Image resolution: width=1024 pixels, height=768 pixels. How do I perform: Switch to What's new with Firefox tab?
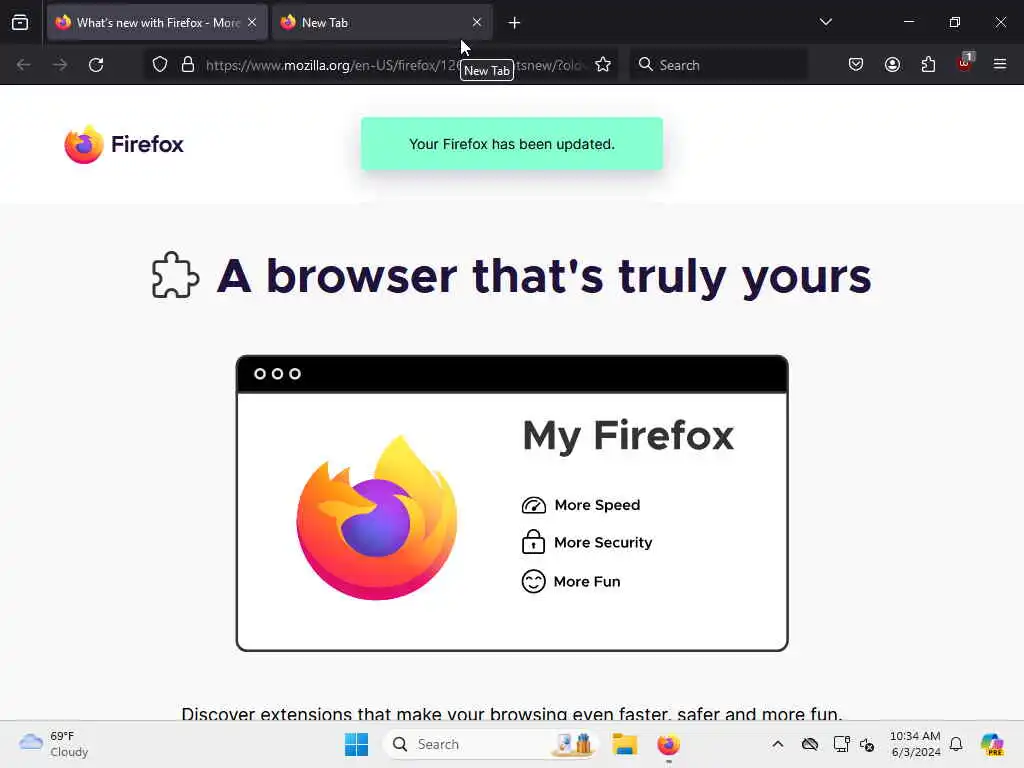tap(157, 22)
